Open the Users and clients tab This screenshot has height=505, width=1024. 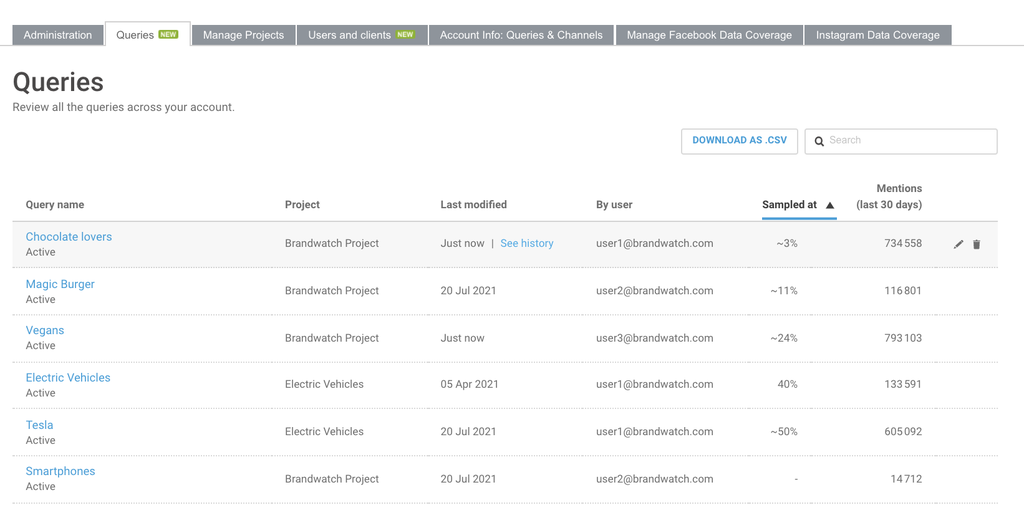coord(360,35)
